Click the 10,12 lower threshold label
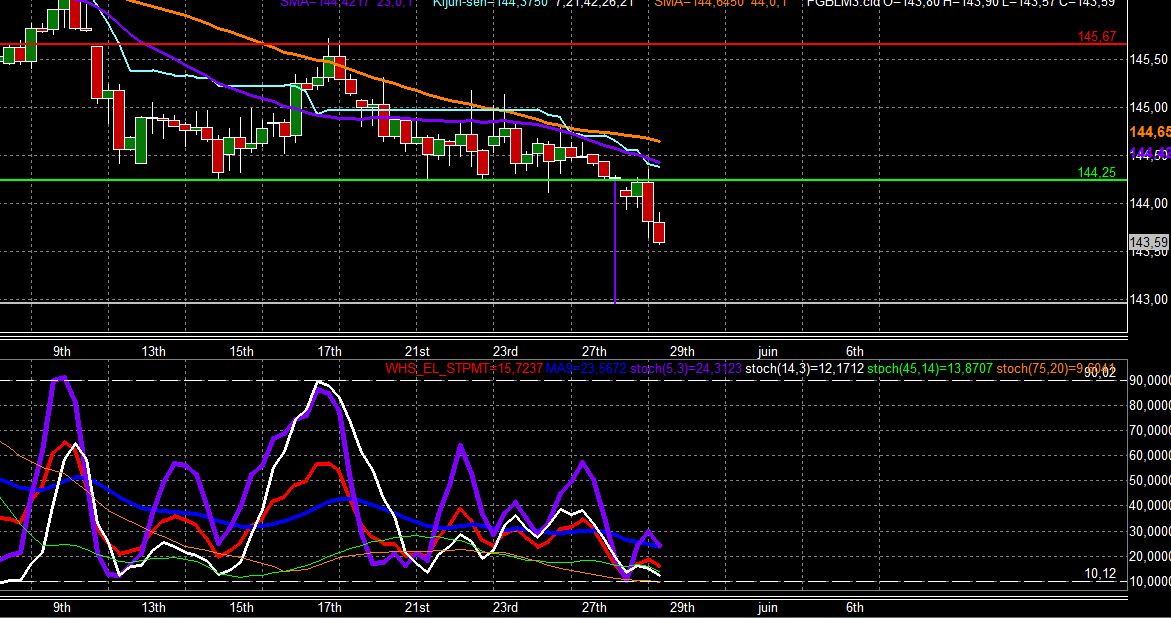 [1100, 573]
